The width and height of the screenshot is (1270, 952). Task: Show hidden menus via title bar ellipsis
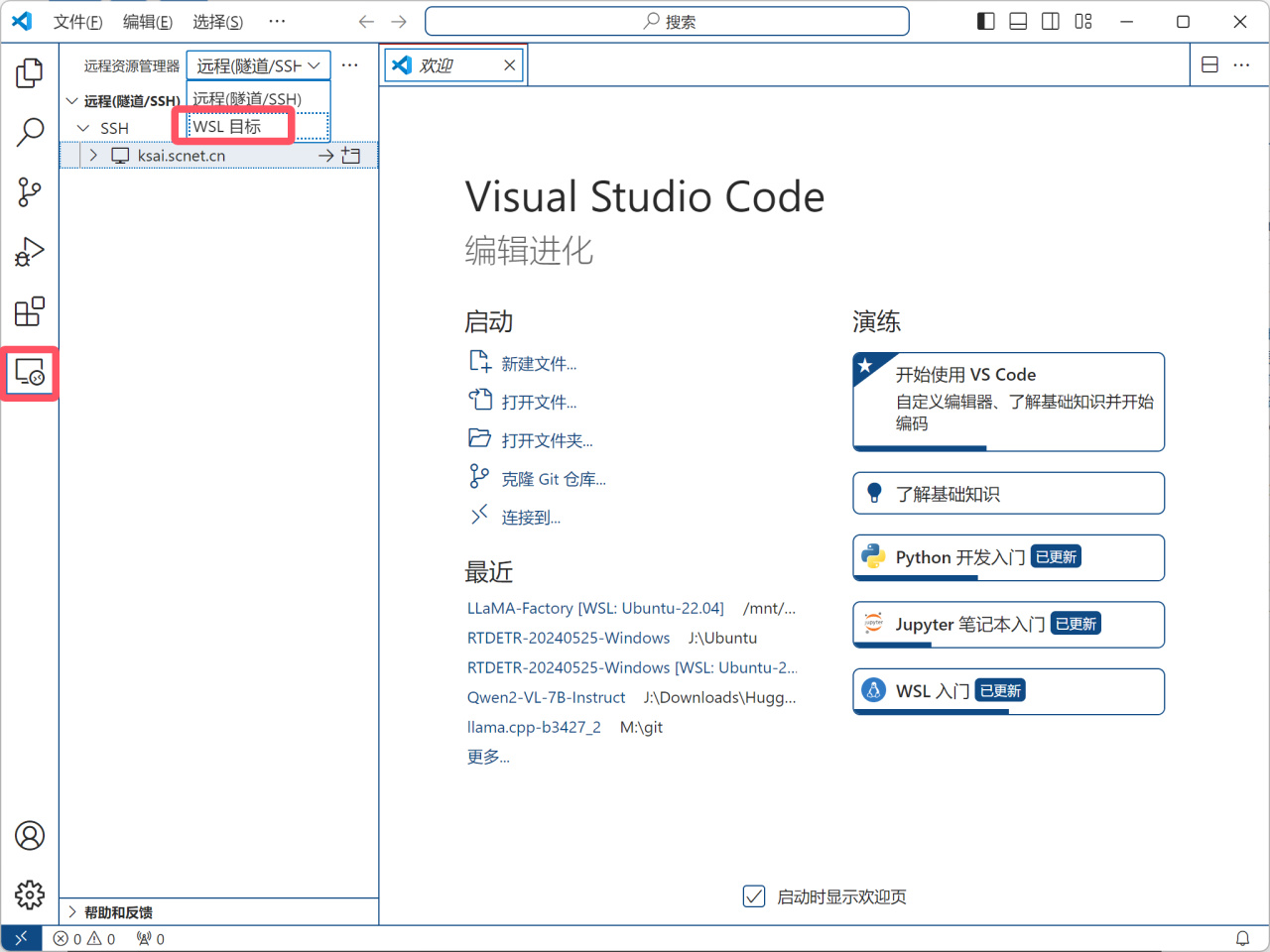point(277,22)
